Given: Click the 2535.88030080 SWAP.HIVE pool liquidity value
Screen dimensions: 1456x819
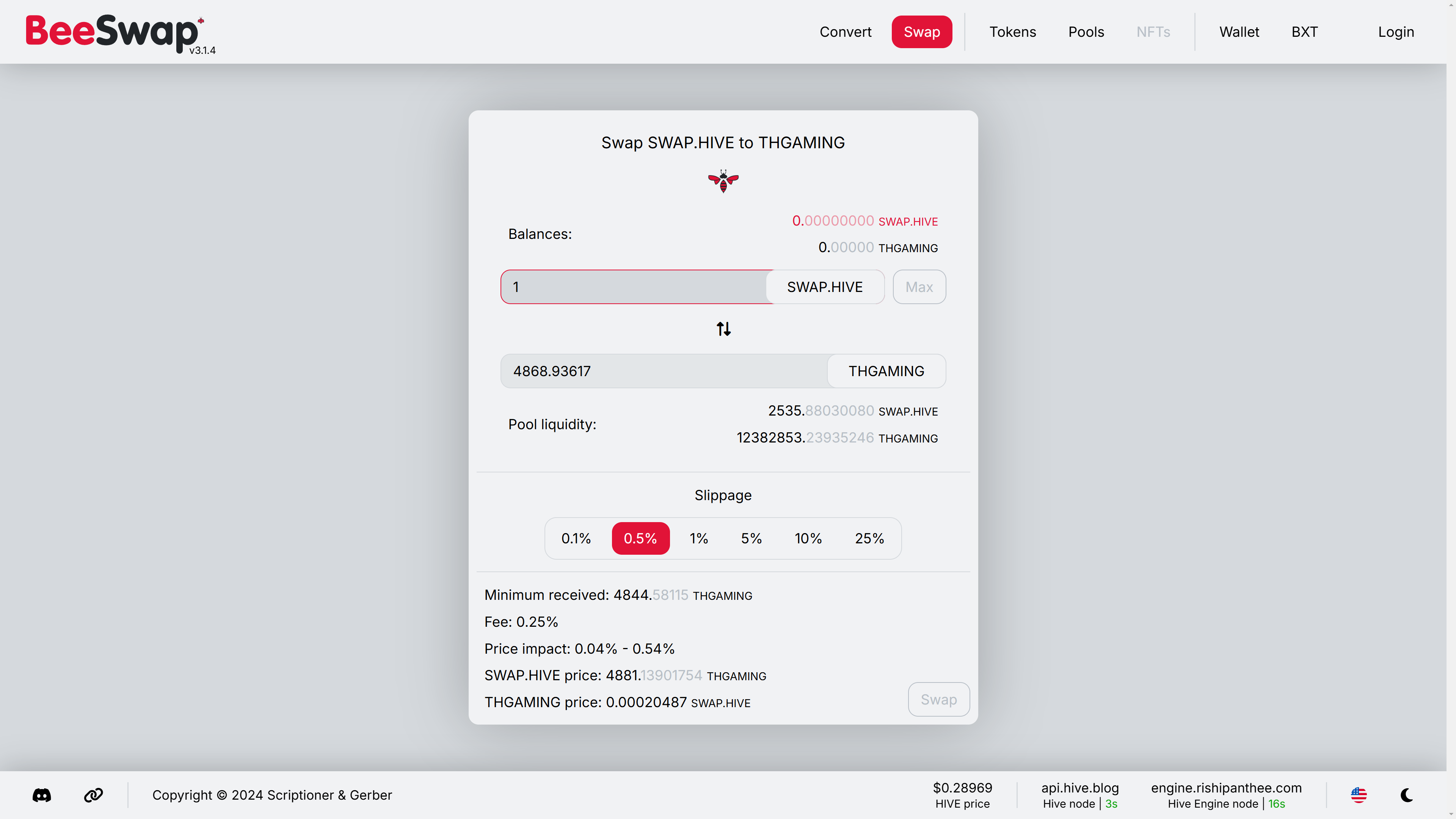Looking at the screenshot, I should coord(852,411).
